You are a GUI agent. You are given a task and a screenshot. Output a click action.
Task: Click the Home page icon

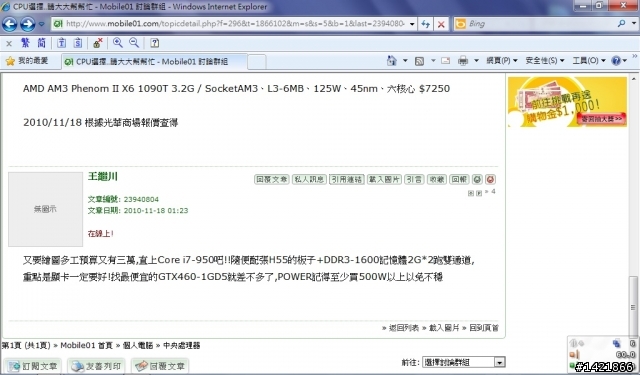coord(391,61)
